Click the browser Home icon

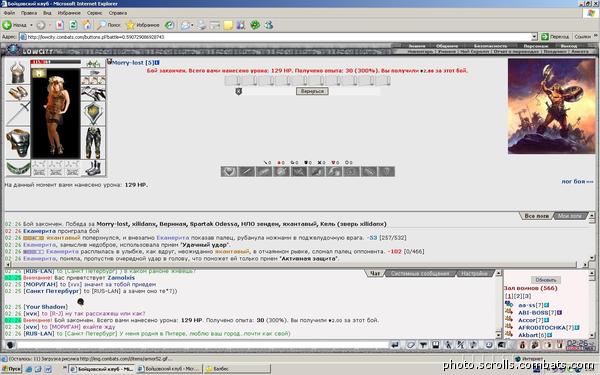click(x=87, y=25)
